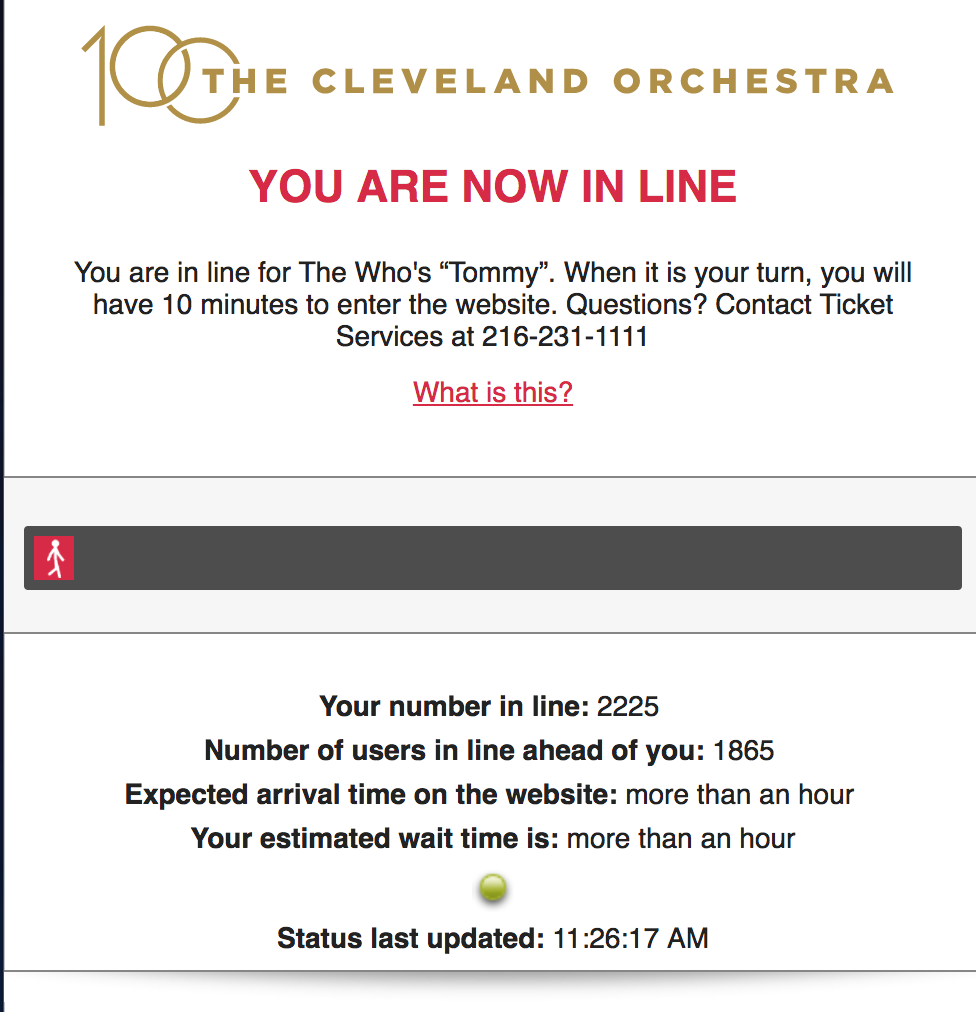This screenshot has width=976, height=1012.
Task: Click the "Number of users in line ahead" label
Action: (454, 751)
